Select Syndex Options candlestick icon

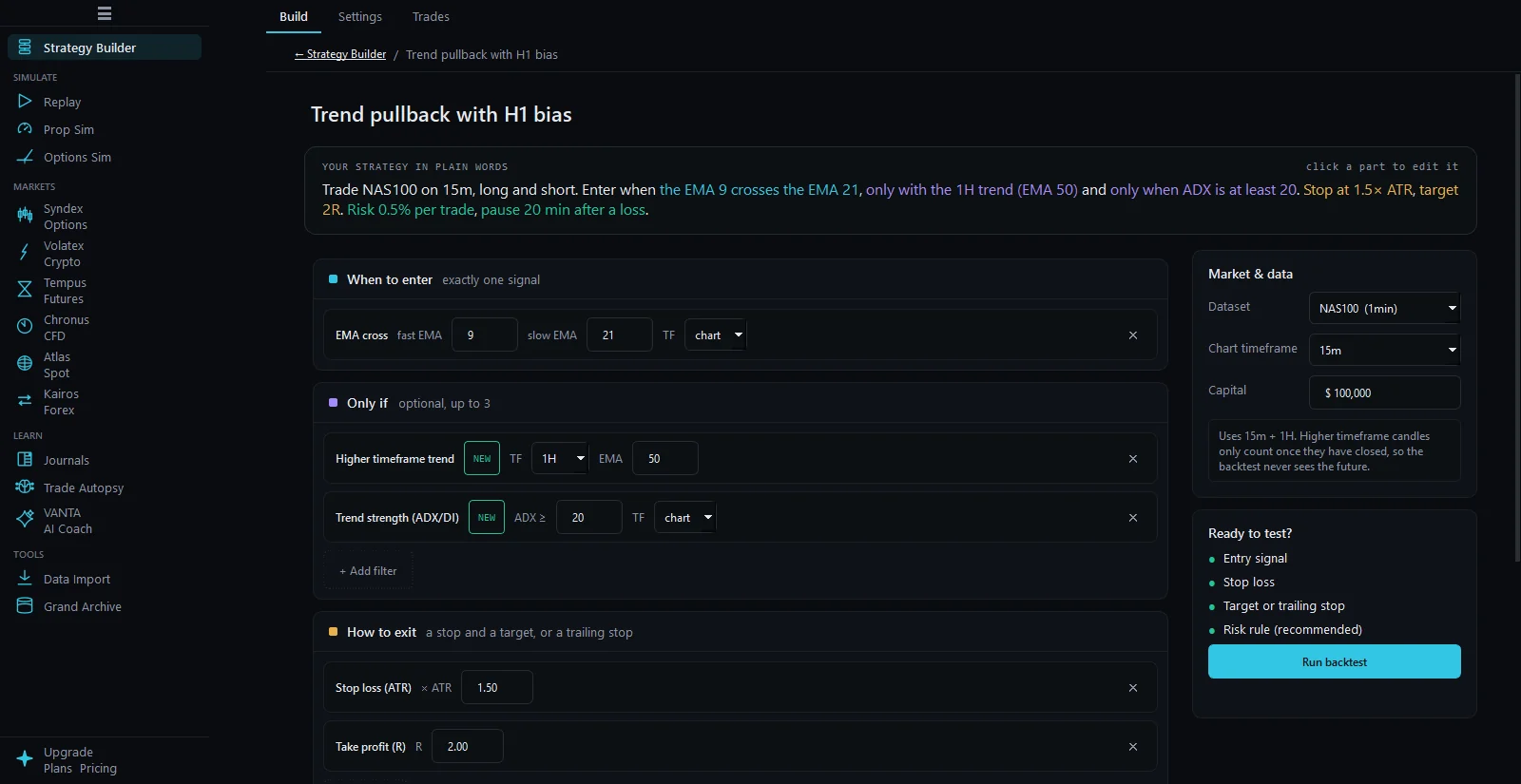(25, 216)
